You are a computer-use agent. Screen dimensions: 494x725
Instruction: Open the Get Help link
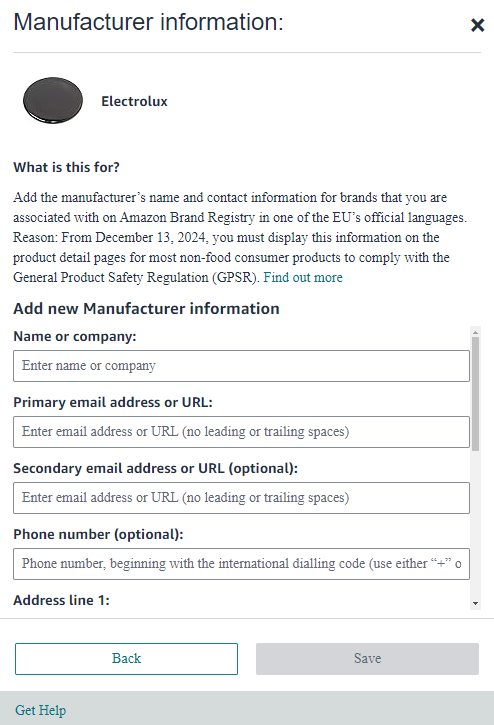point(41,710)
